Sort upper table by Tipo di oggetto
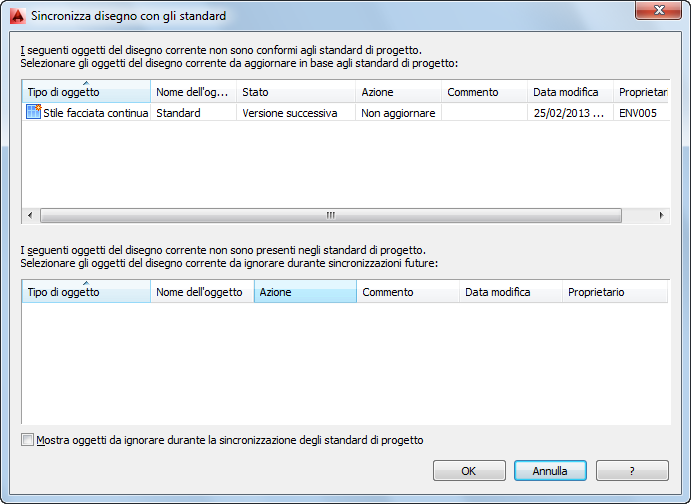This screenshot has width=691, height=504. click(85, 92)
